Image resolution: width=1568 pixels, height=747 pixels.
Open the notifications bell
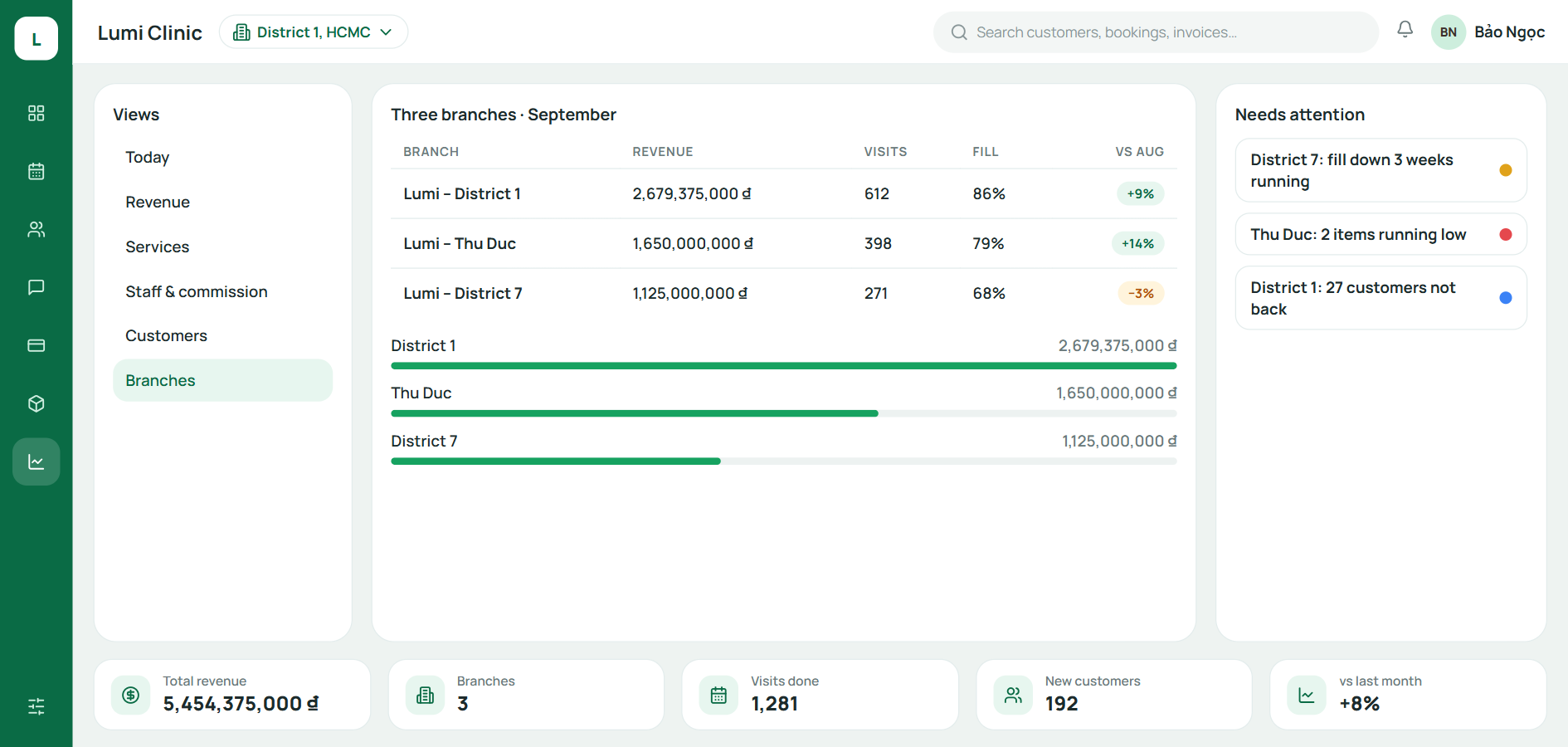1405,30
